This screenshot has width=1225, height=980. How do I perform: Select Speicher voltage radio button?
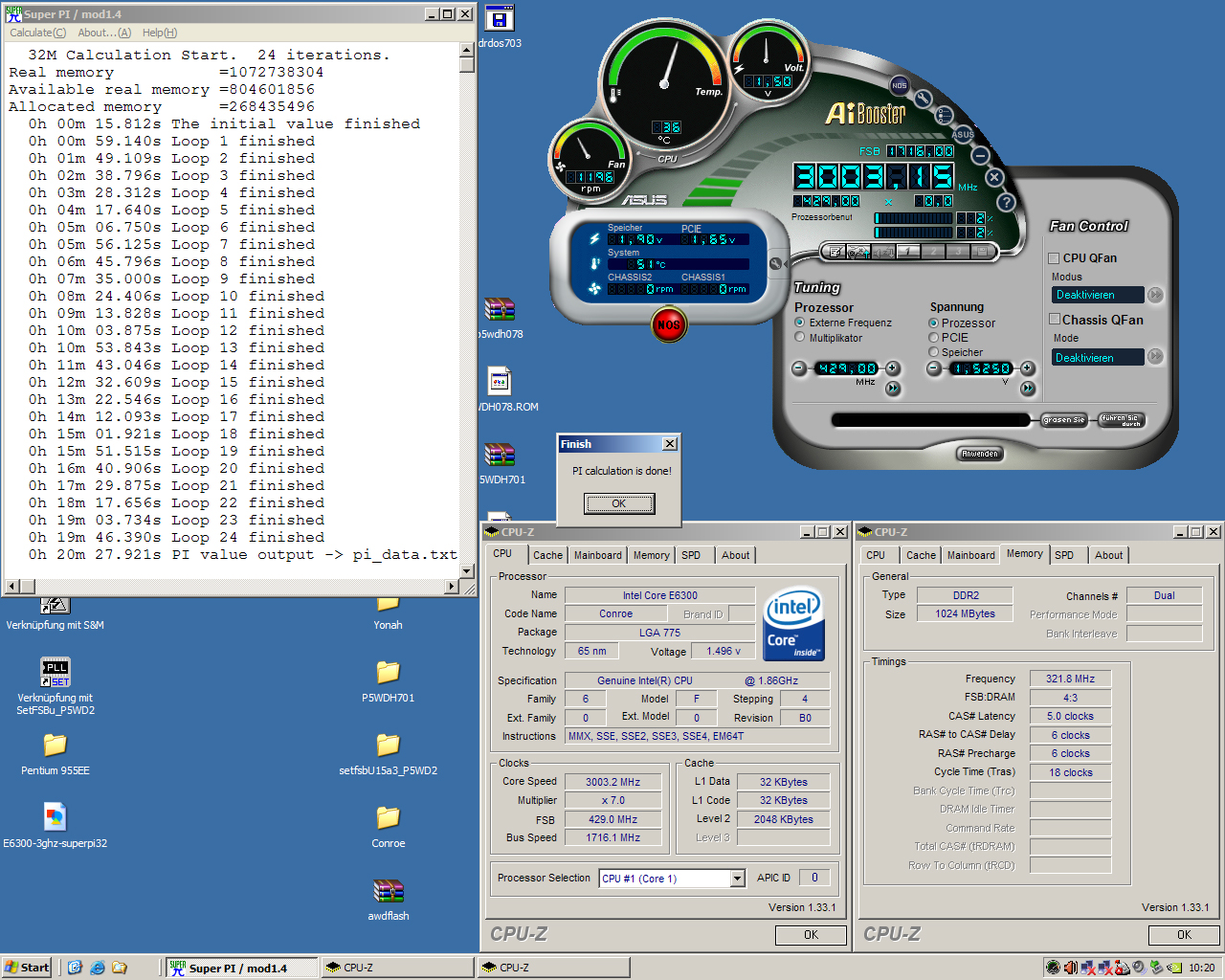click(933, 352)
